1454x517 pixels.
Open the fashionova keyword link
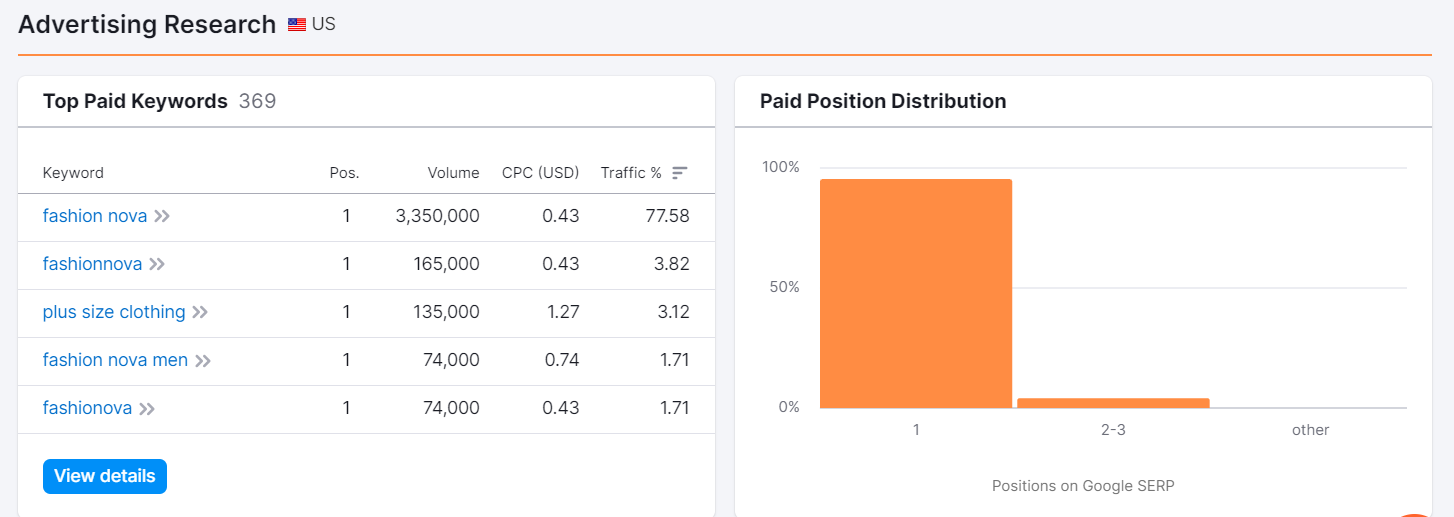pyautogui.click(x=88, y=408)
